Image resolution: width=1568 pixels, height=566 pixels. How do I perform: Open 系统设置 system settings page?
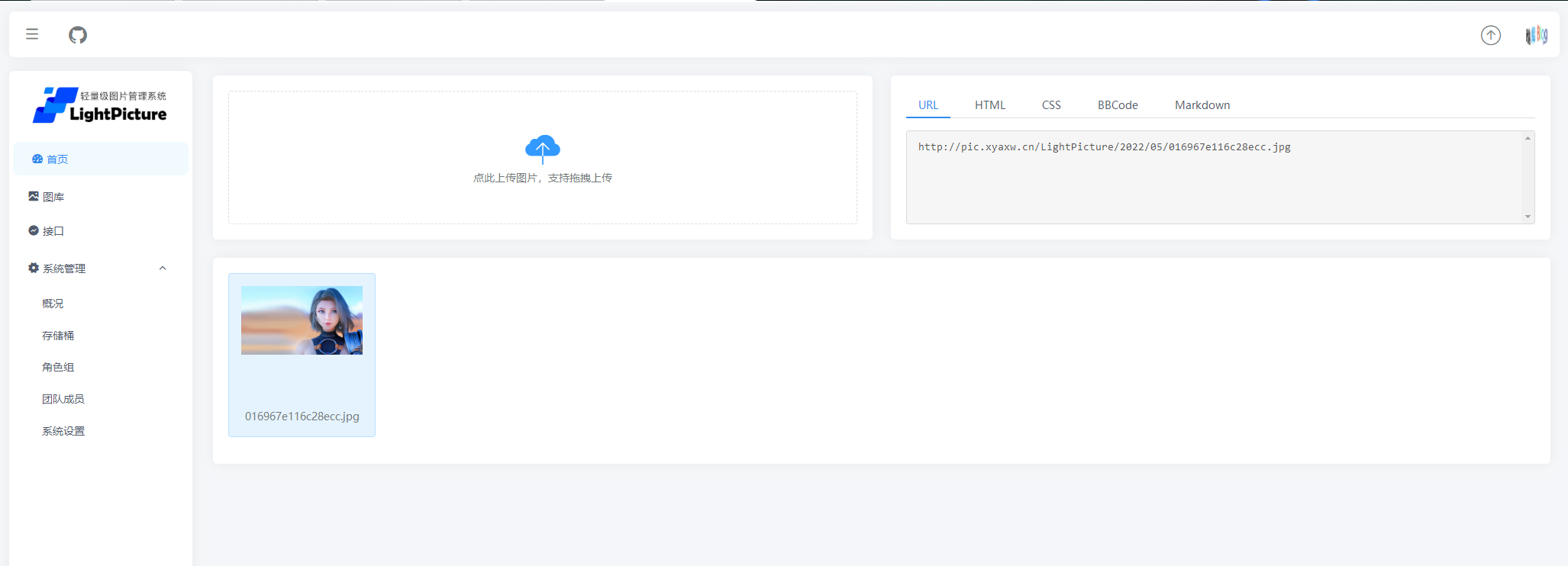[x=63, y=431]
